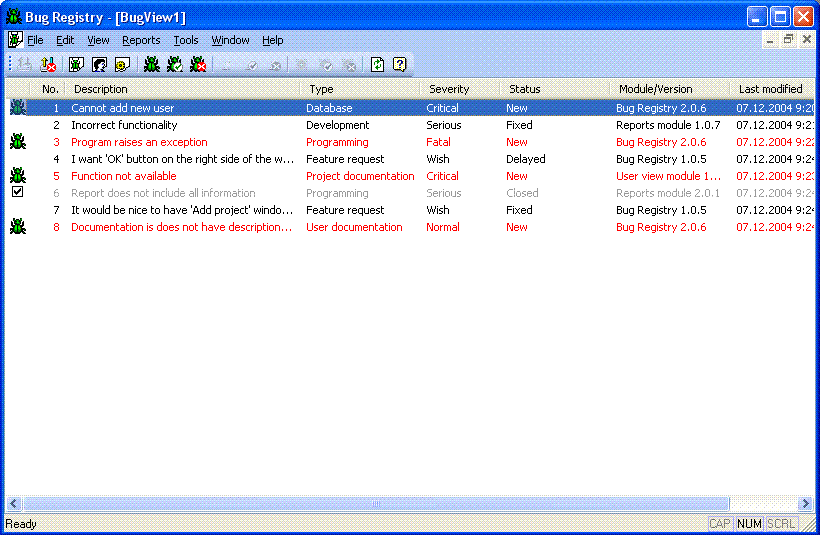Click the bug icon in selected row 1
Image resolution: width=820 pixels, height=535 pixels.
point(18,108)
